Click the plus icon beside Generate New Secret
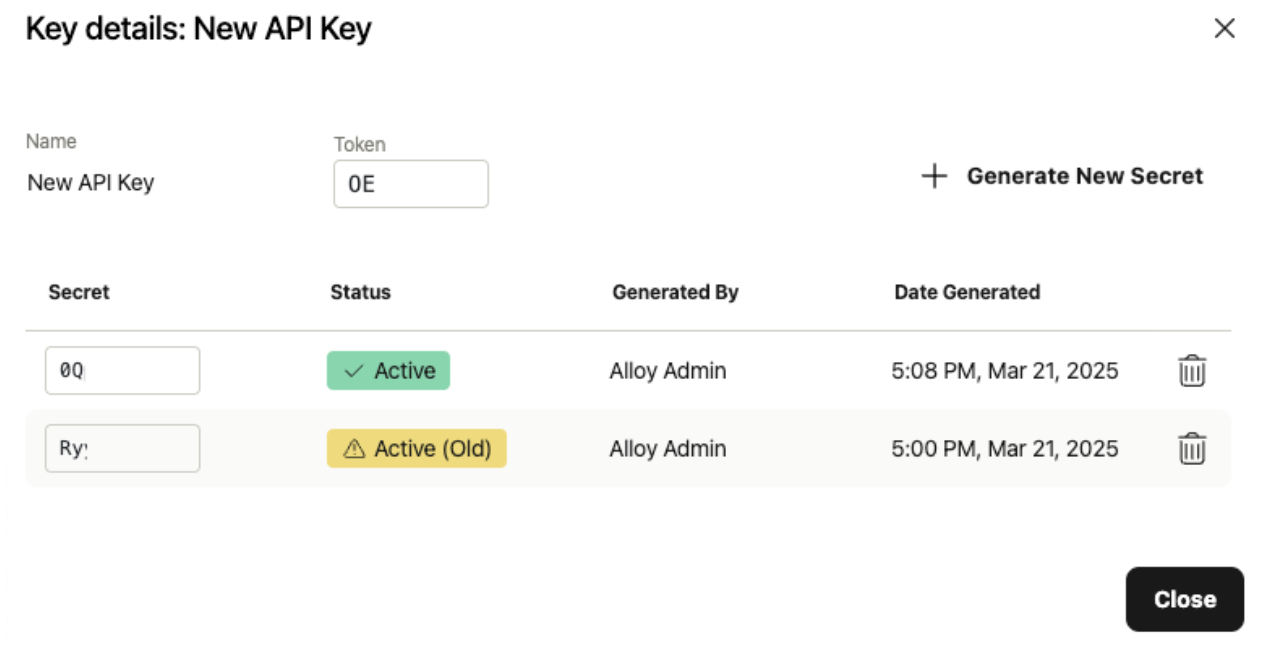This screenshot has width=1270, height=652. (x=933, y=177)
